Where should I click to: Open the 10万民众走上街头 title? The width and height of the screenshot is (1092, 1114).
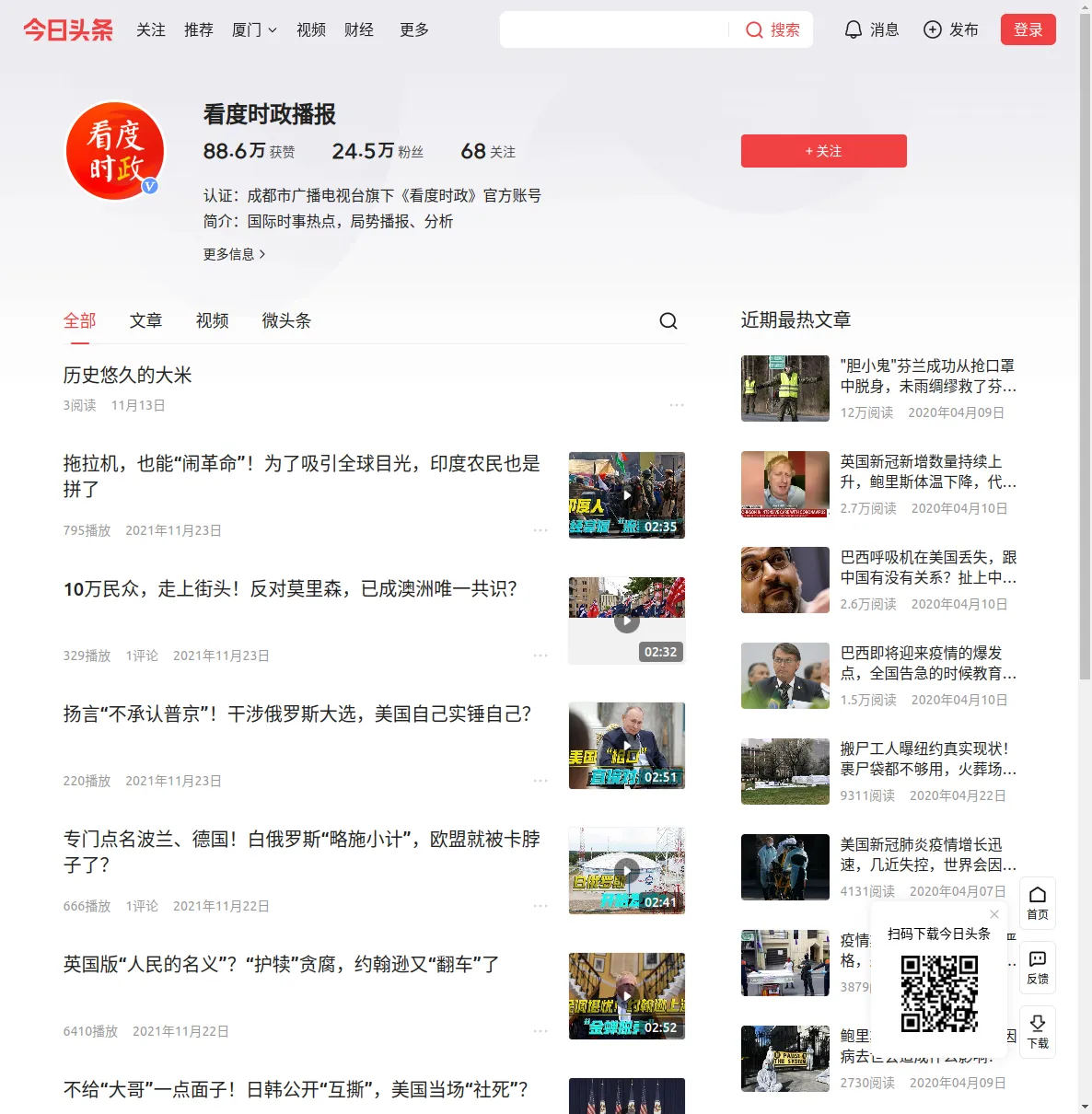(290, 588)
